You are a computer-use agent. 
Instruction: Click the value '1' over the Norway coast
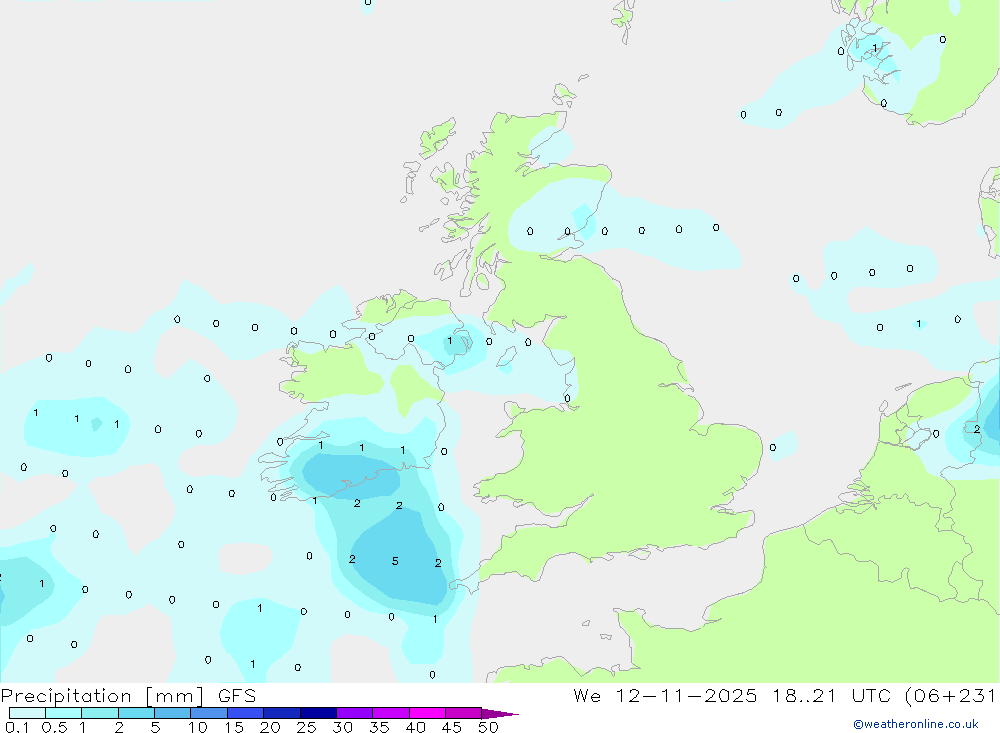click(875, 48)
